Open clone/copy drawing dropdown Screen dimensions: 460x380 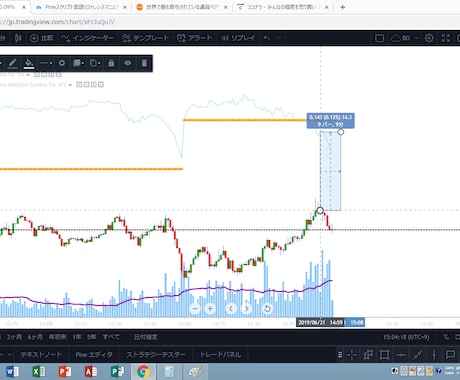(x=95, y=63)
